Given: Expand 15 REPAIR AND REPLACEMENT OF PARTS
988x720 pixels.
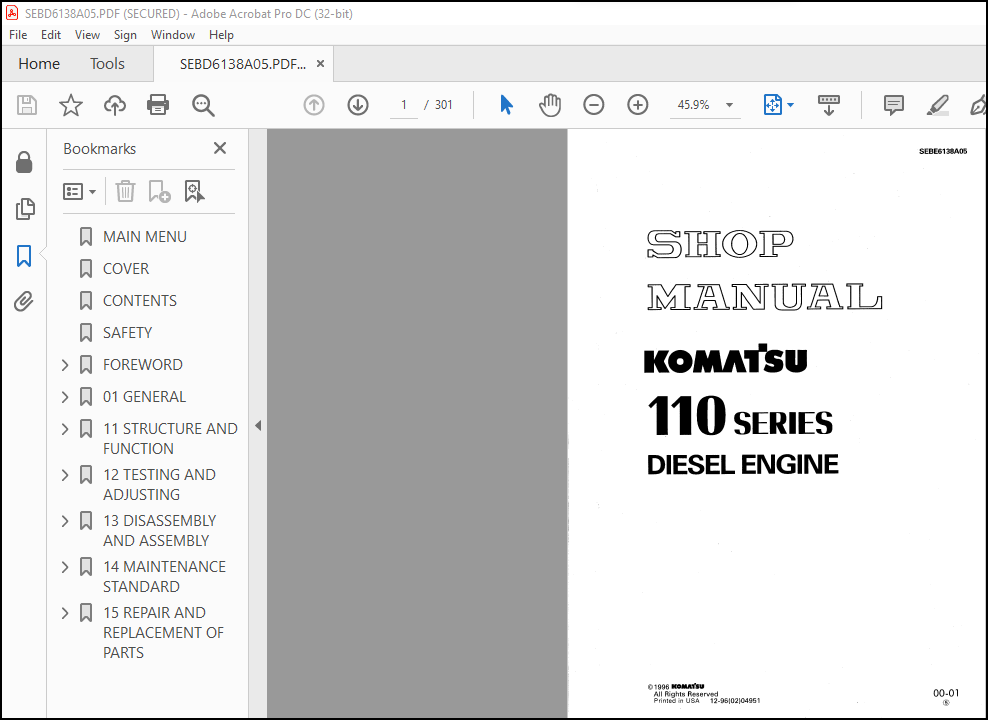Looking at the screenshot, I should [65, 613].
